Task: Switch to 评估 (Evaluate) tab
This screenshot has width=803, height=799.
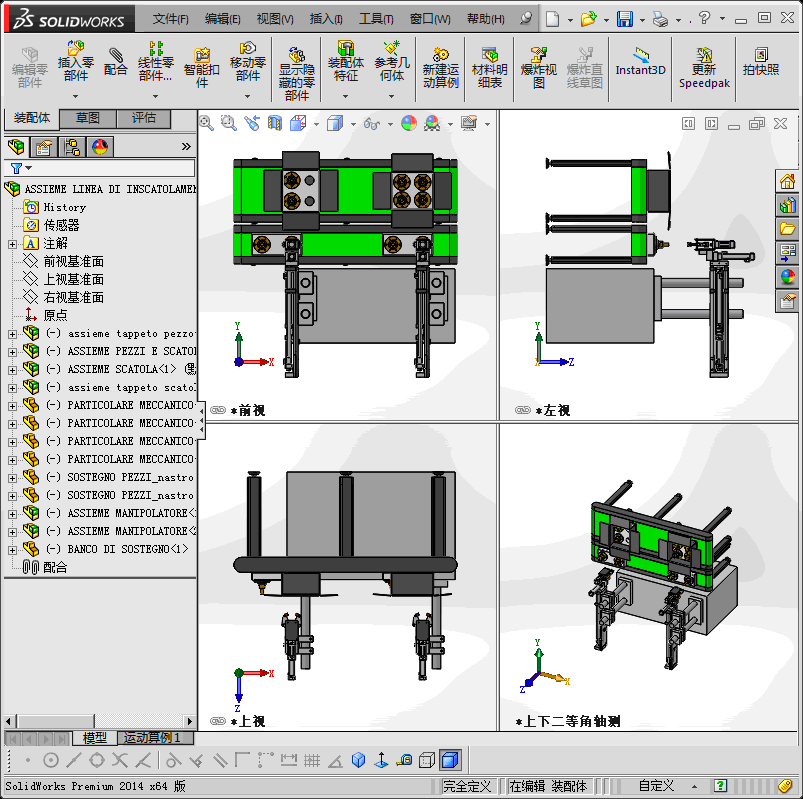Action: (144, 118)
